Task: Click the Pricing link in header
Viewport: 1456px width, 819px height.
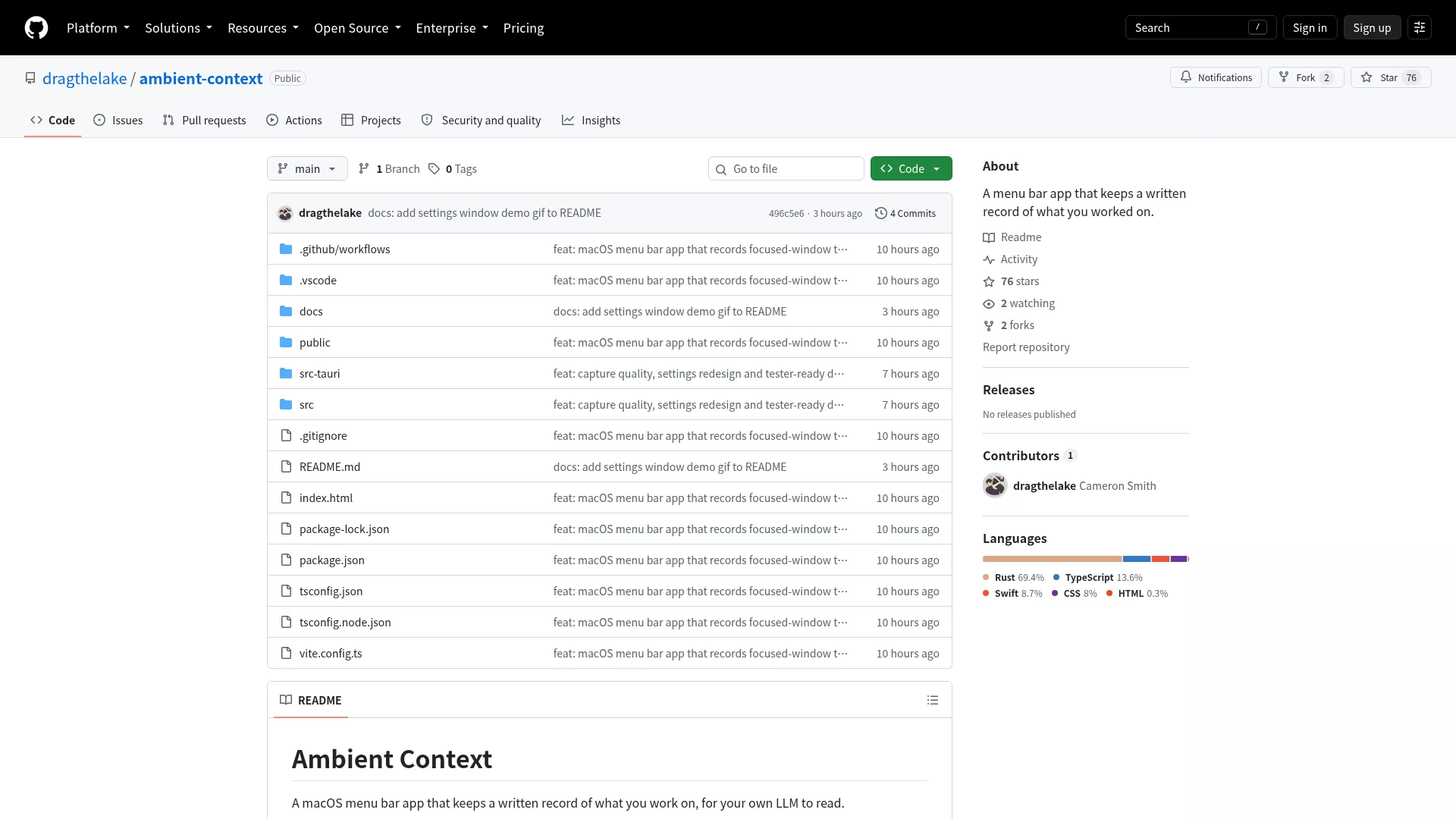Action: (x=523, y=28)
